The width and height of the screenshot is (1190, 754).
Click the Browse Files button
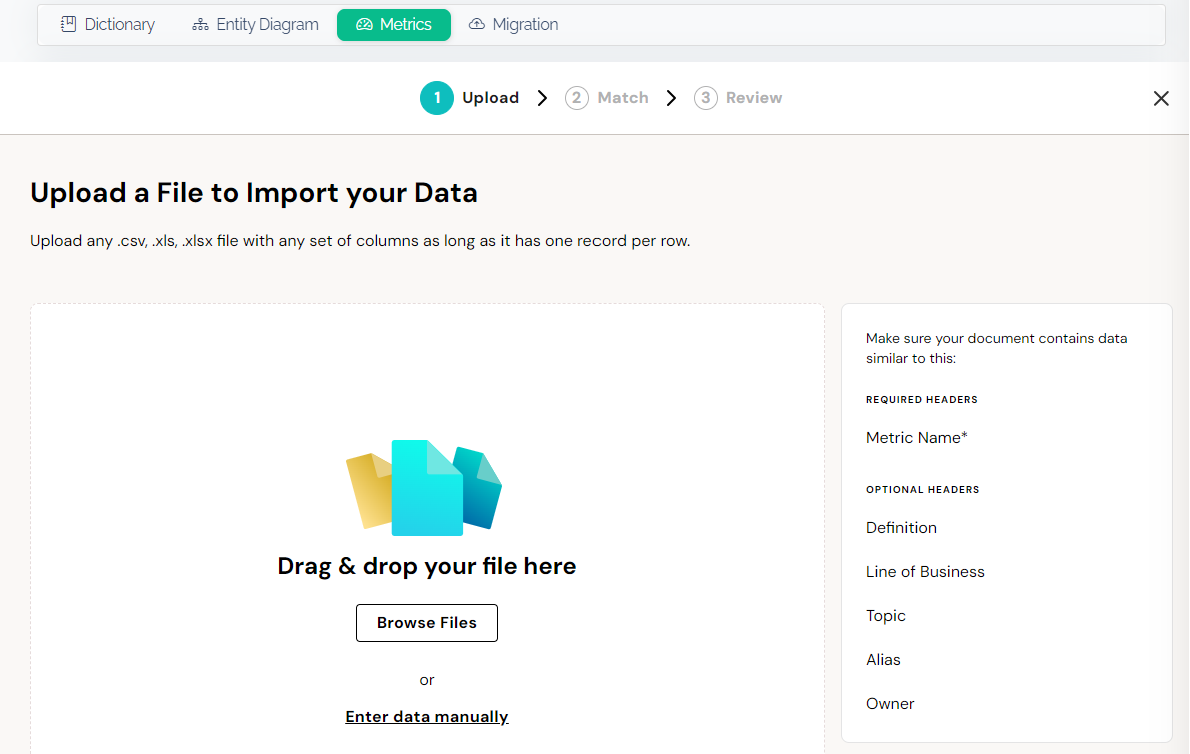[427, 622]
